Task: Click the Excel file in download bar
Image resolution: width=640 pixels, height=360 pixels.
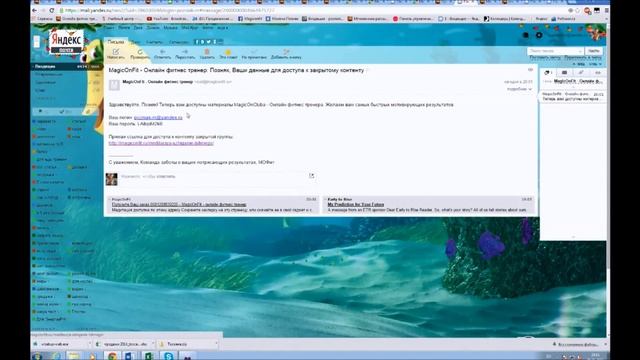Action: 124,344
